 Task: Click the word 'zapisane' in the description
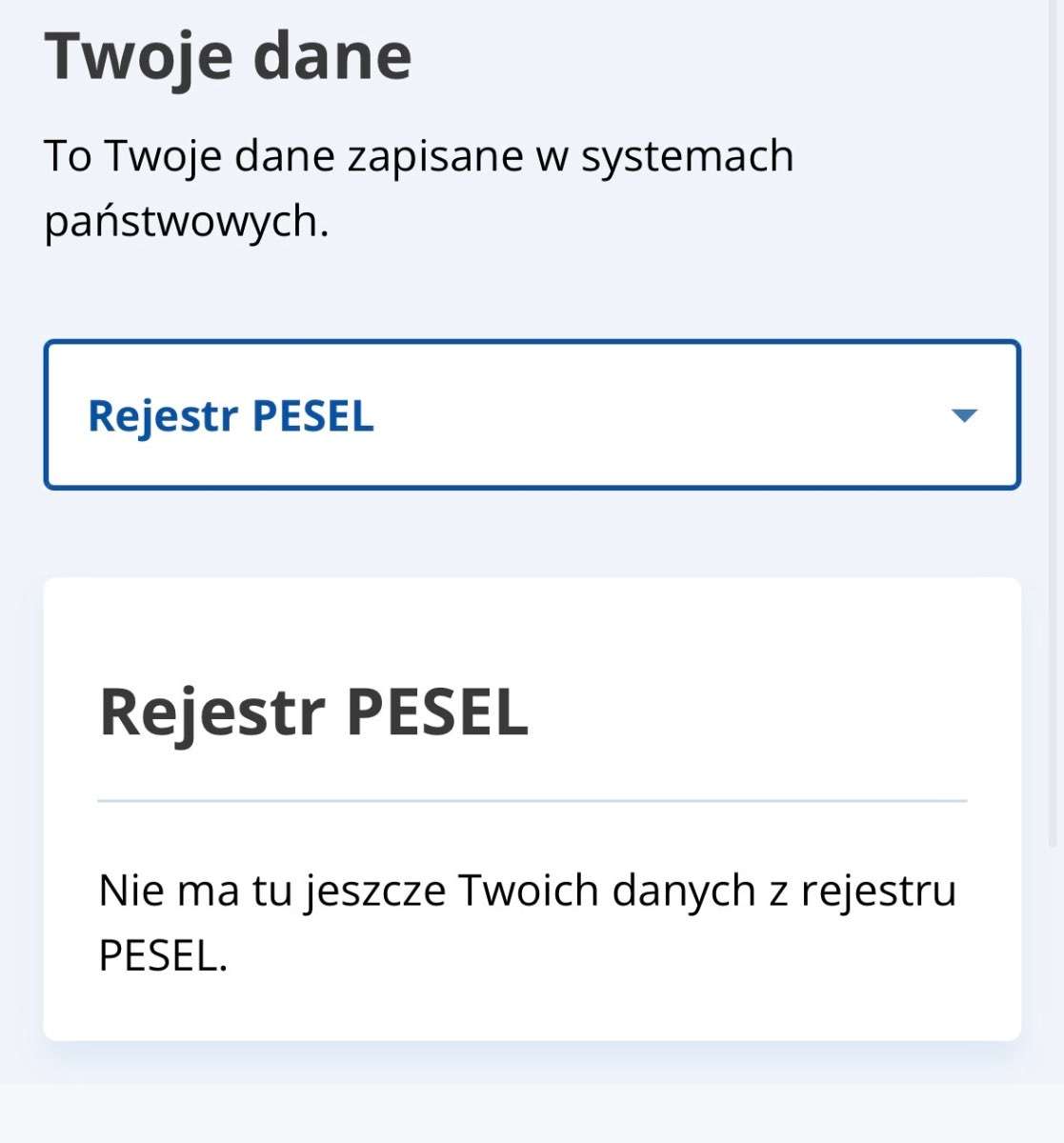(x=434, y=156)
